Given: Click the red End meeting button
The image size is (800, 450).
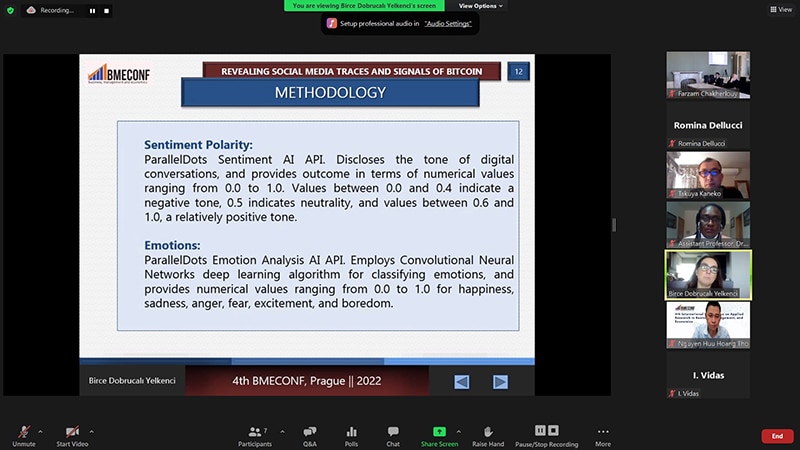Looking at the screenshot, I should (777, 436).
